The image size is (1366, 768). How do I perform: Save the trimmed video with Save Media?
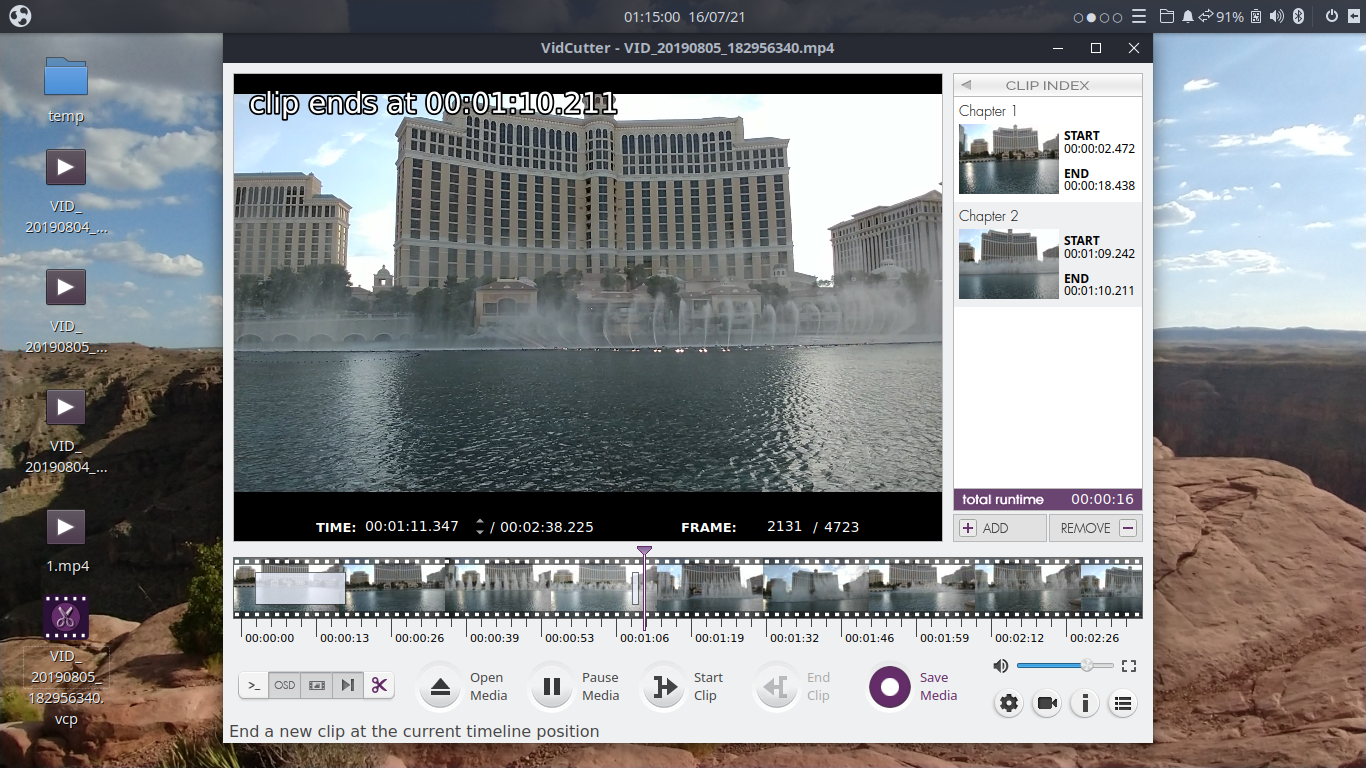pyautogui.click(x=889, y=687)
